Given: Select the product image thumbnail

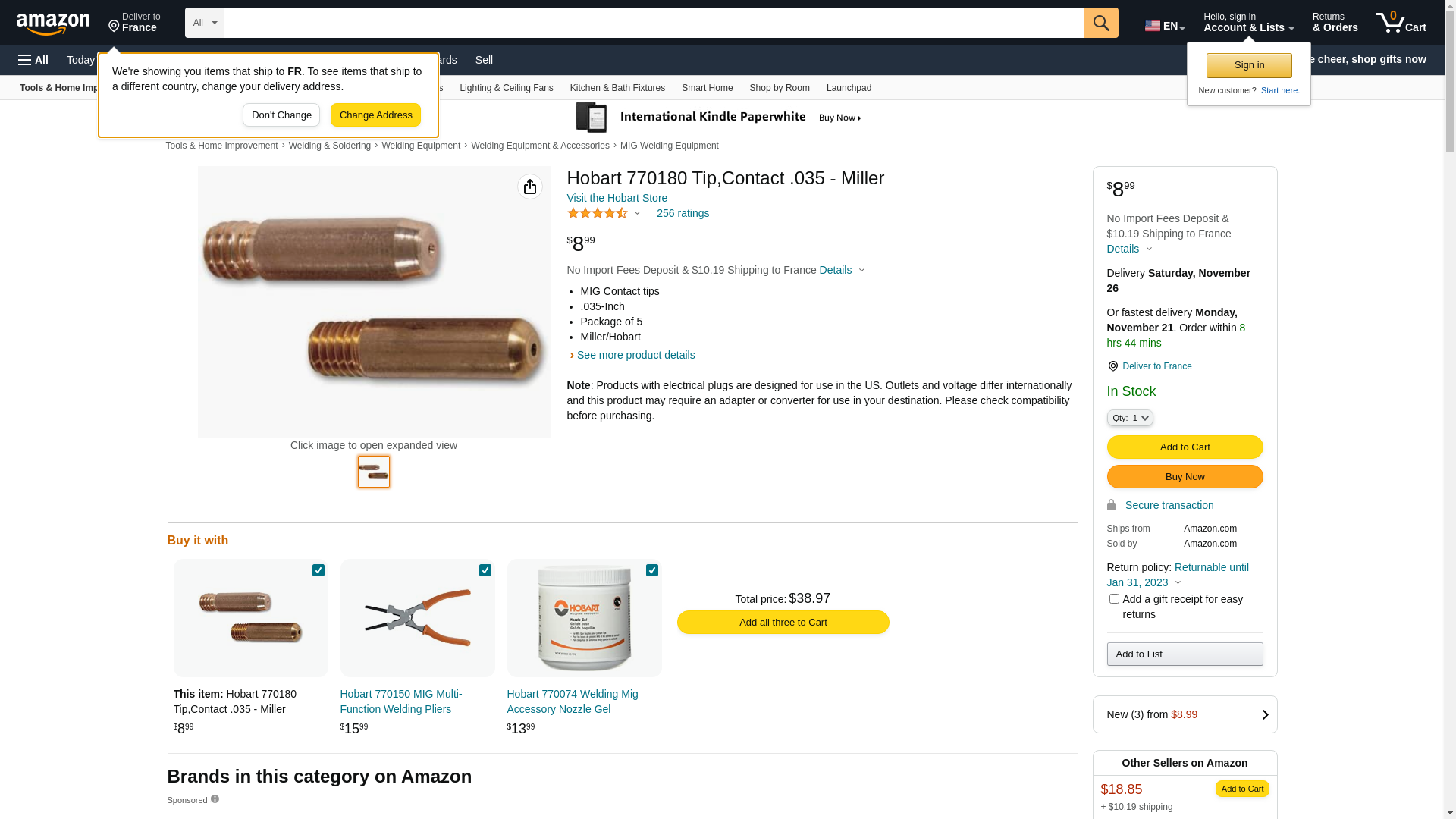Looking at the screenshot, I should tap(374, 472).
